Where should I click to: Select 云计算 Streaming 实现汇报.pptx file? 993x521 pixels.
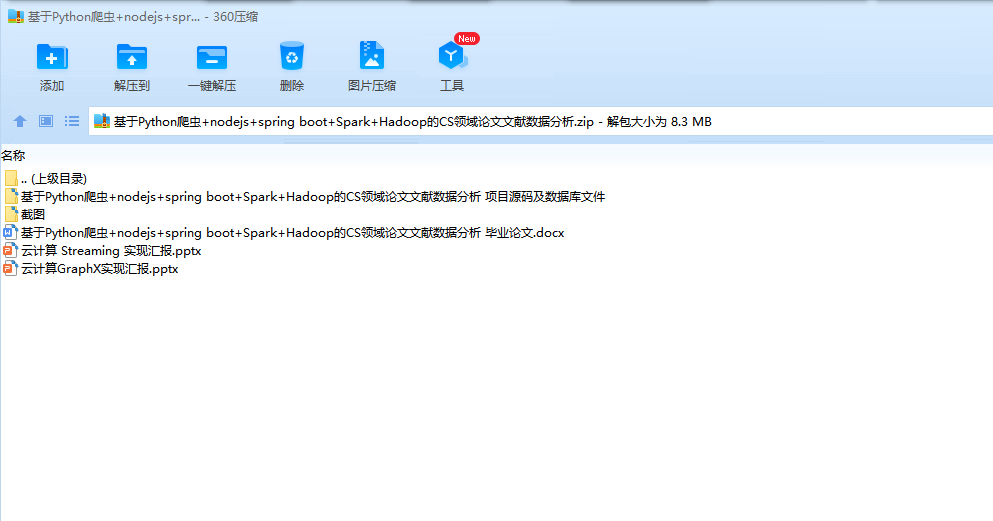(x=102, y=251)
